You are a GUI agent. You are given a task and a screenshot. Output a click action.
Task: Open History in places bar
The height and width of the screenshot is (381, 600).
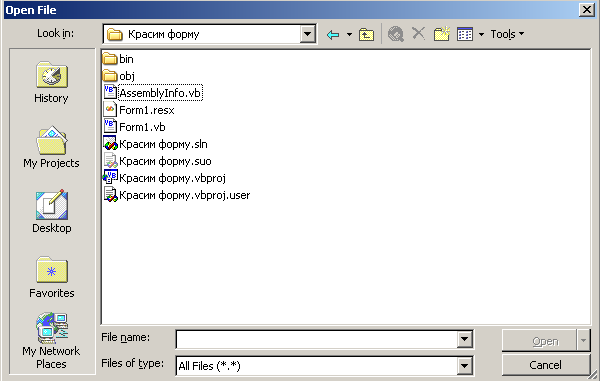[52, 82]
